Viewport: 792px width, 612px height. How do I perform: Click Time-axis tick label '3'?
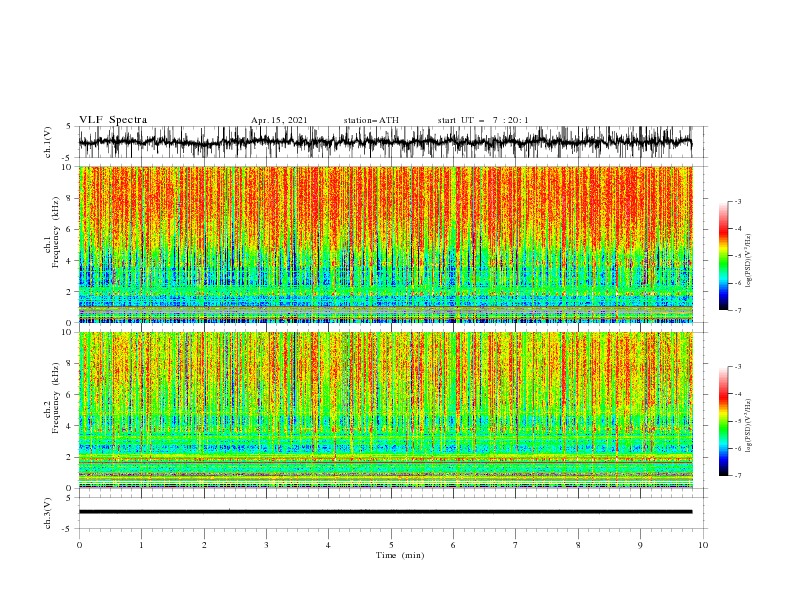tap(266, 545)
